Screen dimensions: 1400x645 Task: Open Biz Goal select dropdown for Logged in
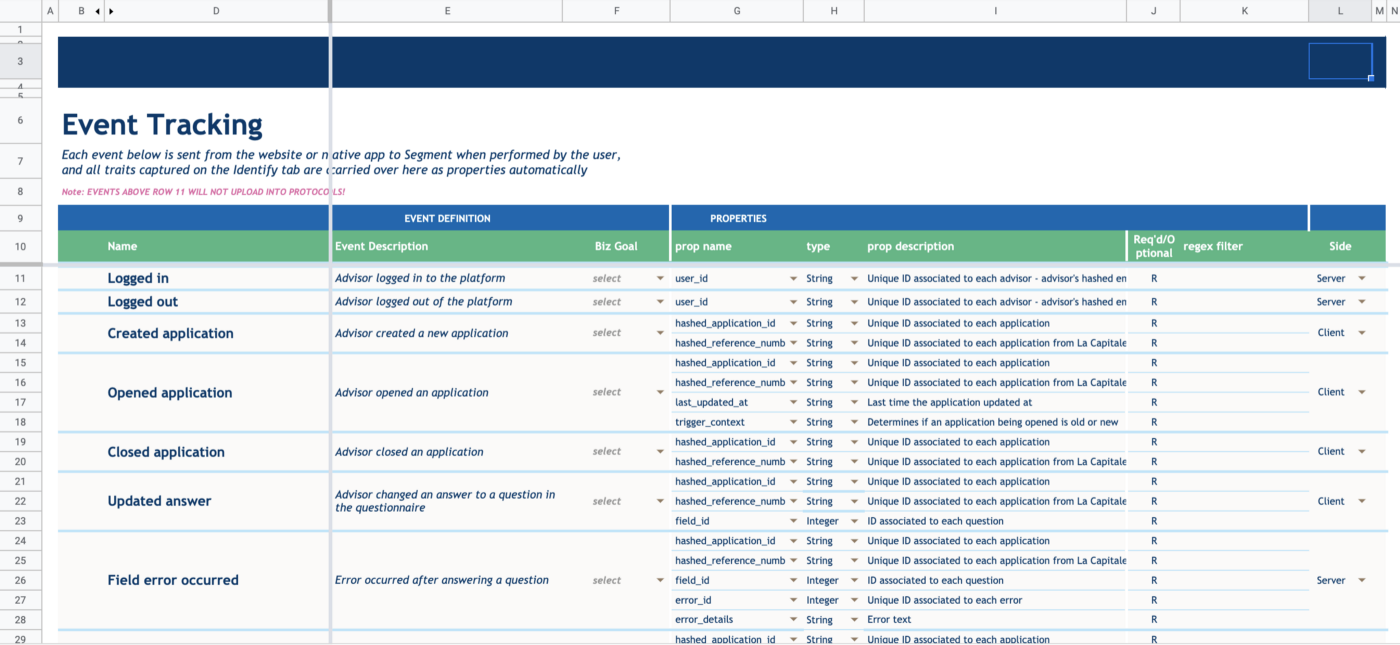coord(660,279)
